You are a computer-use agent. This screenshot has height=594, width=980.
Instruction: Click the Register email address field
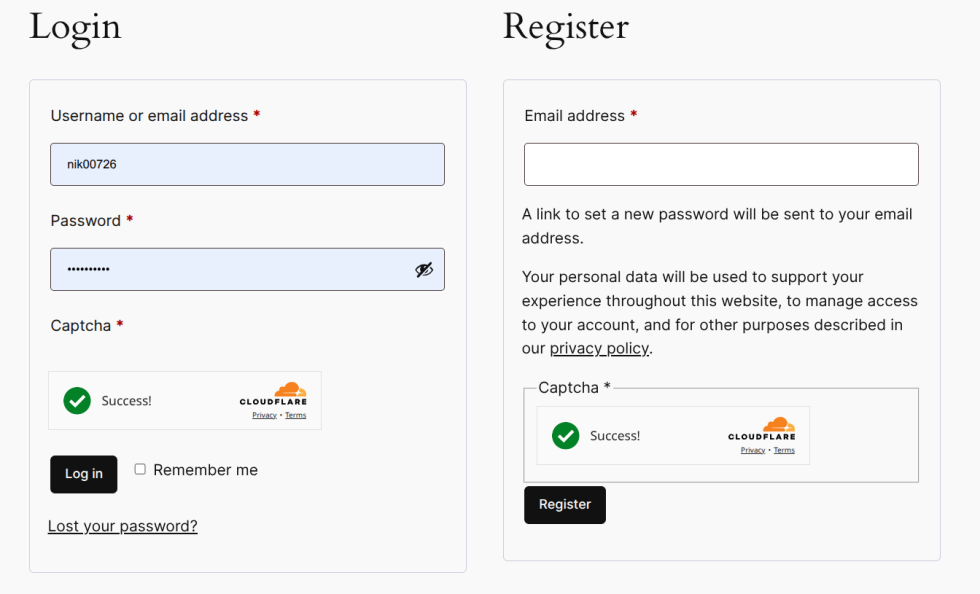(721, 164)
